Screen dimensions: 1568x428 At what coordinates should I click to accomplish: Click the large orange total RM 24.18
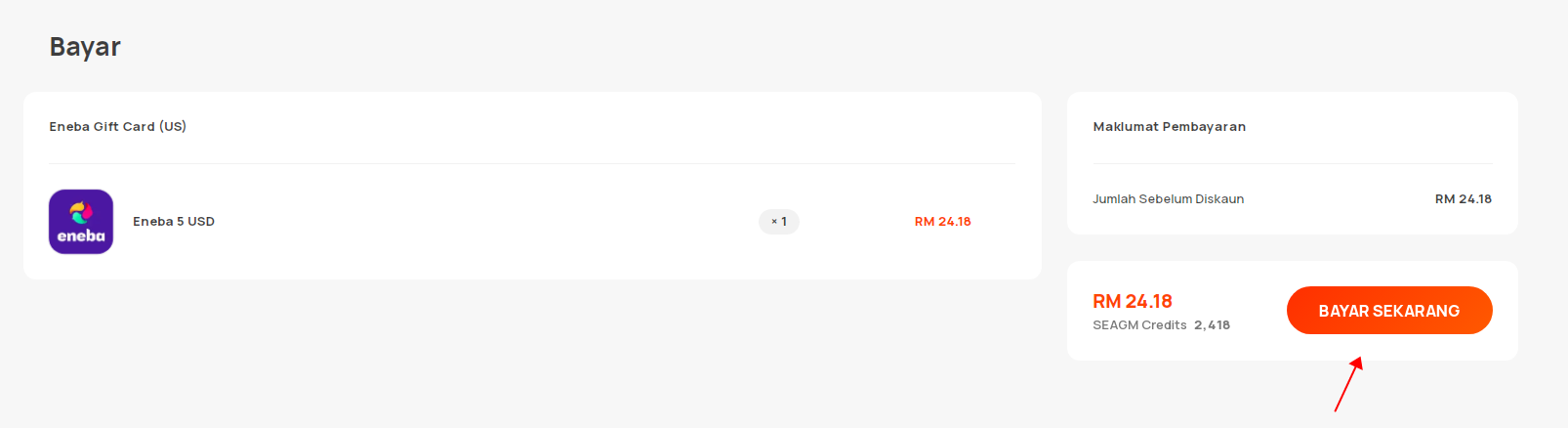click(x=1133, y=302)
